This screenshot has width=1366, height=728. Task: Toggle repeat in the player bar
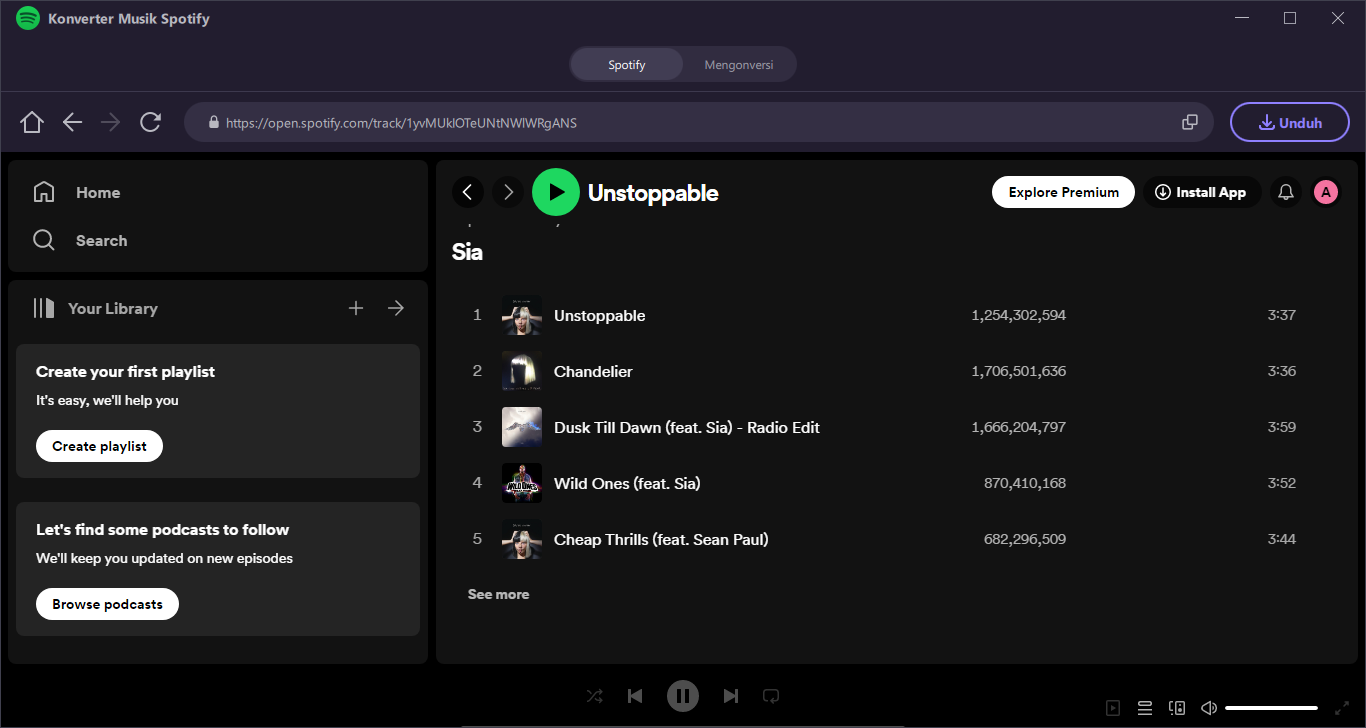click(771, 696)
